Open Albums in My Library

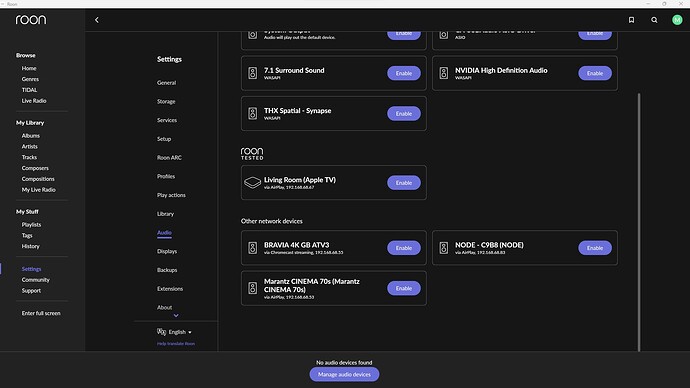pyautogui.click(x=31, y=135)
